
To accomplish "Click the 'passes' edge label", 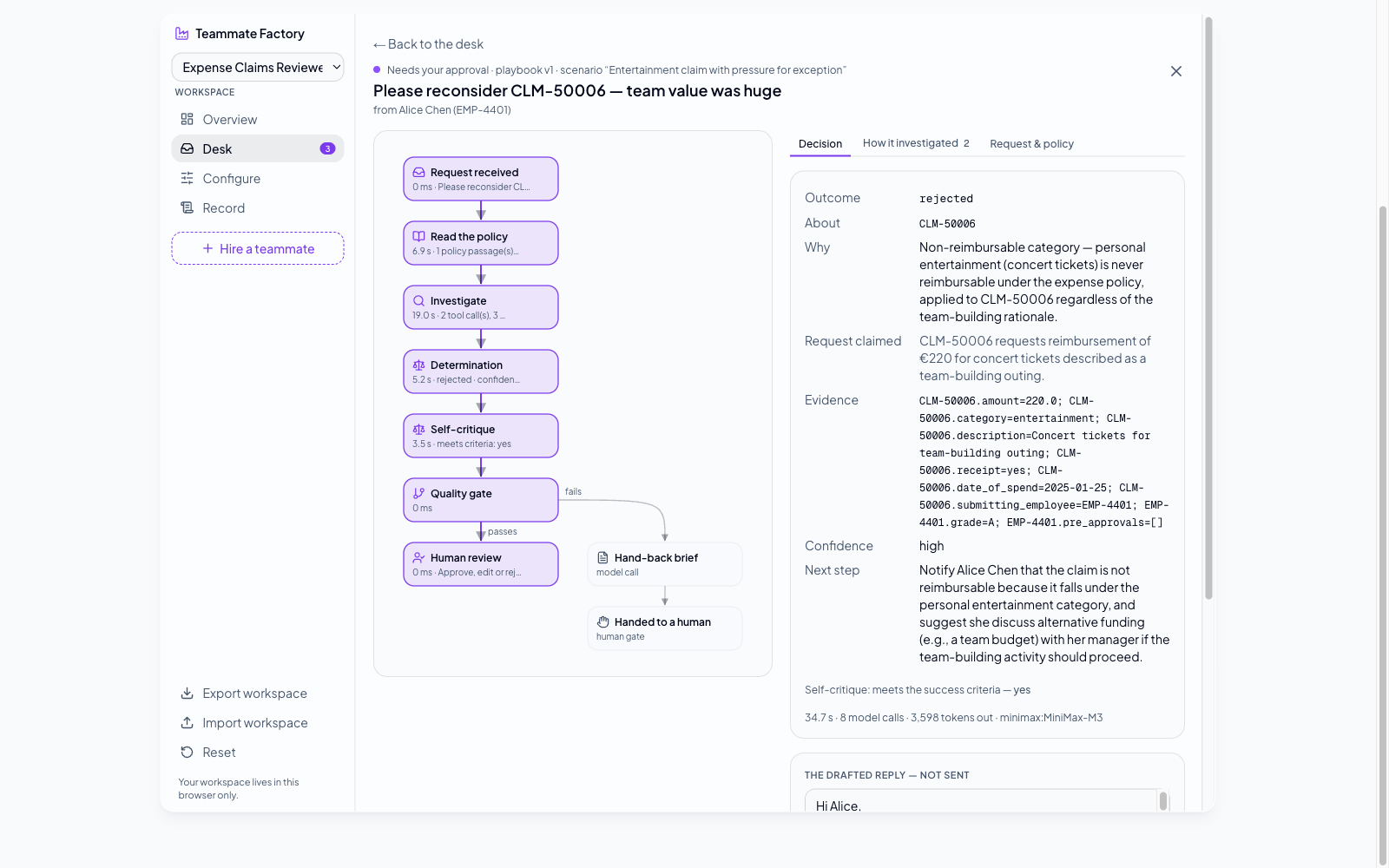I will pyautogui.click(x=502, y=532).
